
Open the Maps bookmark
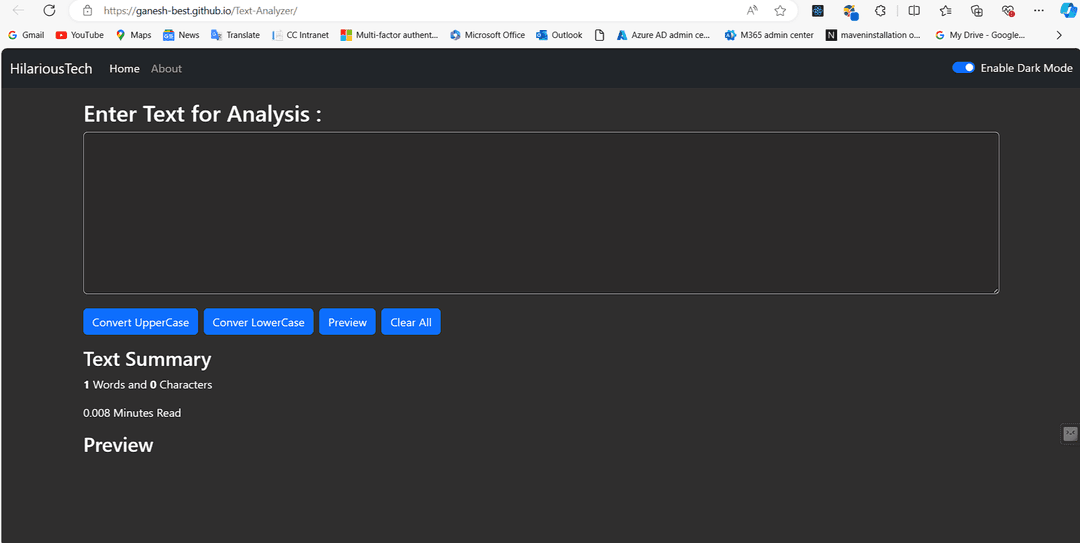134,35
